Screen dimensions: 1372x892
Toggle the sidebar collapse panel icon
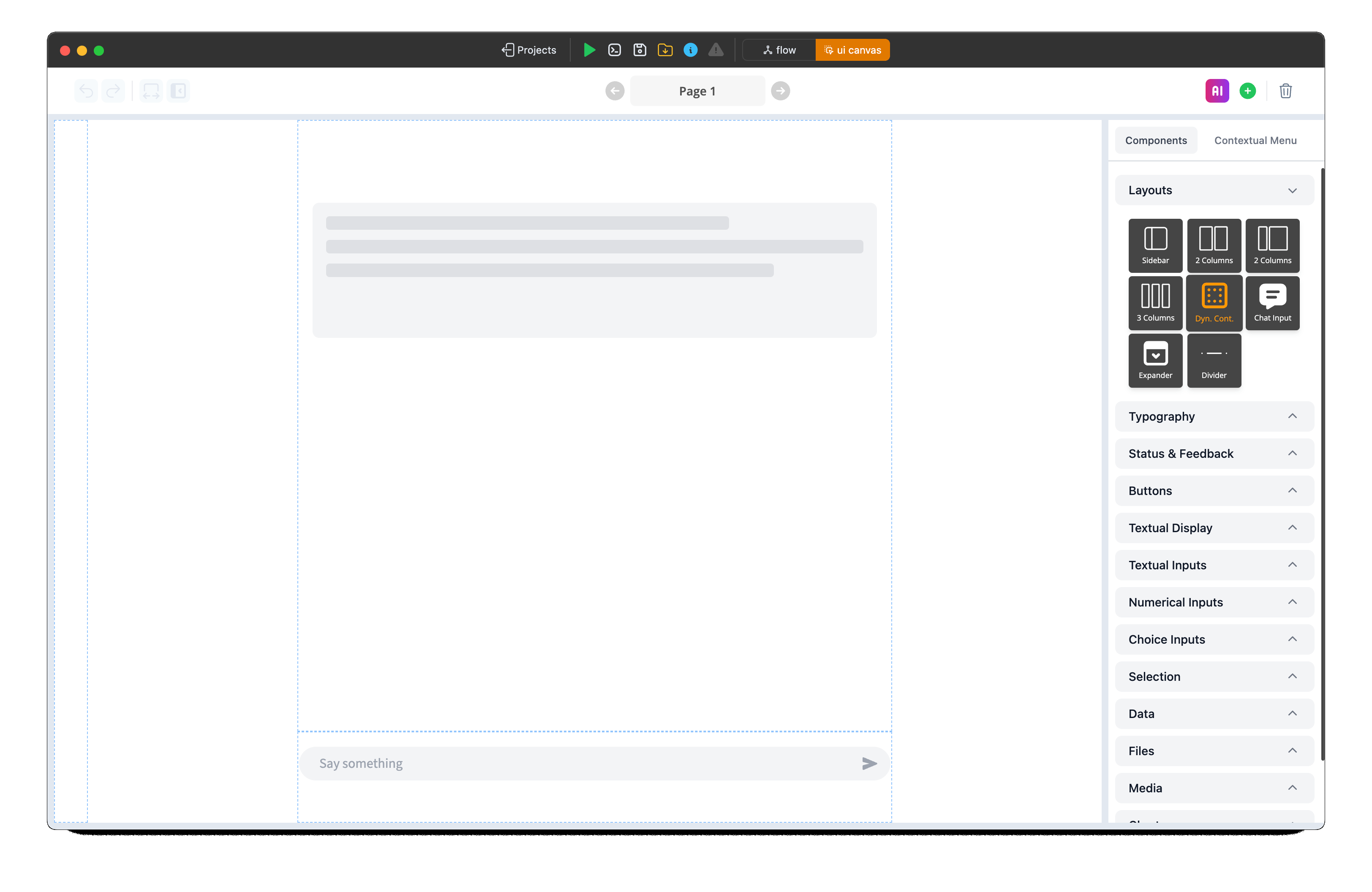[178, 91]
